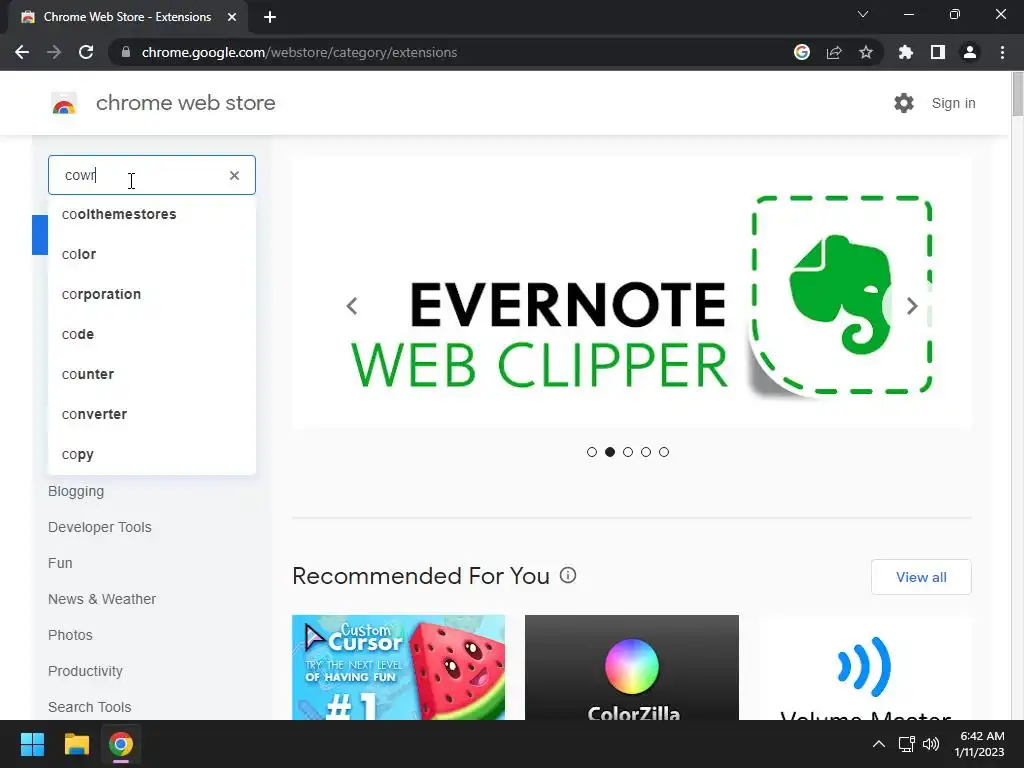1024x768 pixels.
Task: Open the Chrome profile menu
Action: 970,52
